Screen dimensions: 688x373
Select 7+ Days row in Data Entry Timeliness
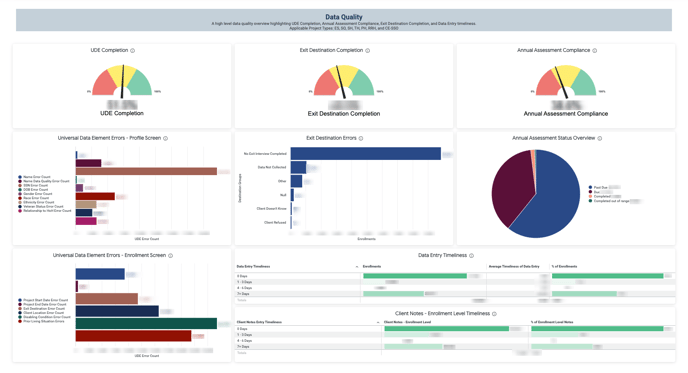coord(455,294)
